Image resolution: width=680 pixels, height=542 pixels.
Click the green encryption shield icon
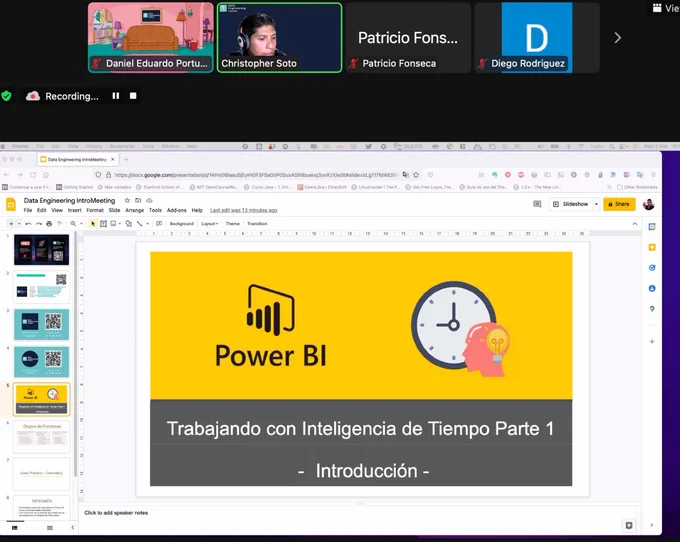[7, 96]
